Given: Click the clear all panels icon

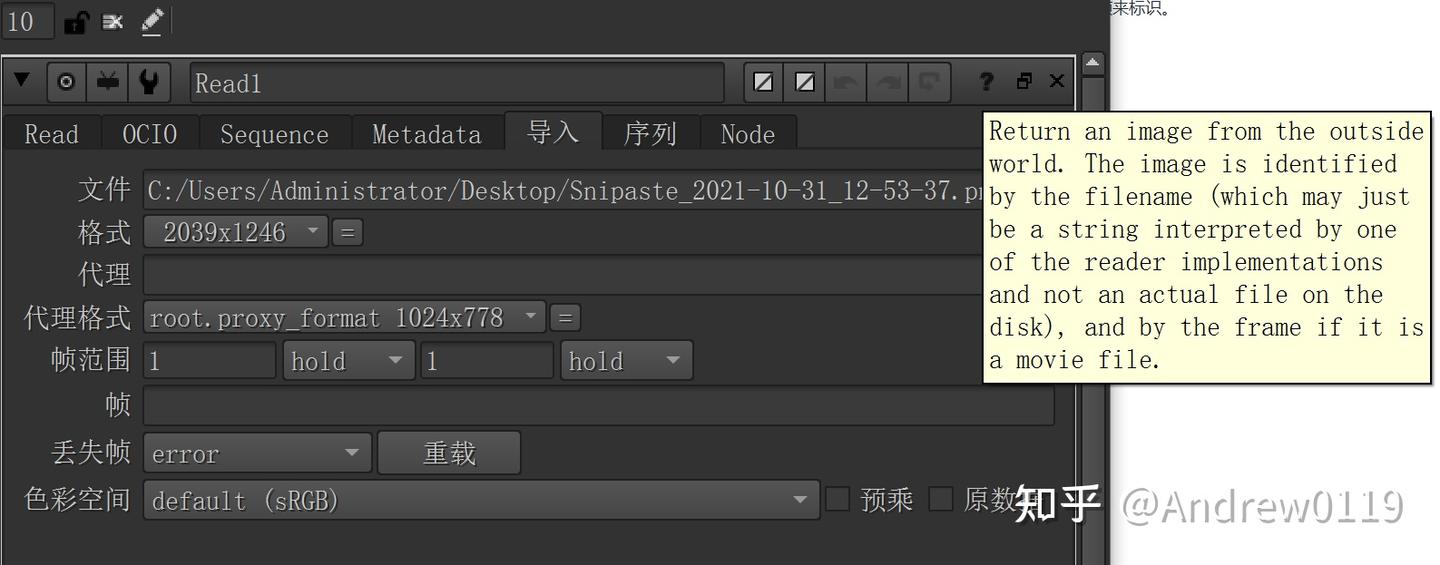Looking at the screenshot, I should tap(113, 21).
